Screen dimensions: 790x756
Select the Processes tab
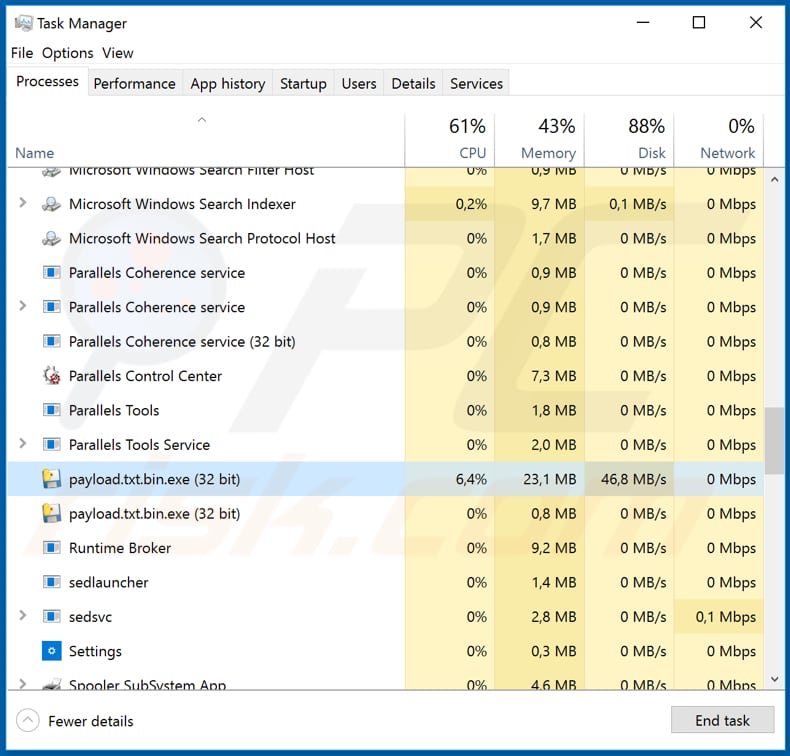pyautogui.click(x=47, y=82)
